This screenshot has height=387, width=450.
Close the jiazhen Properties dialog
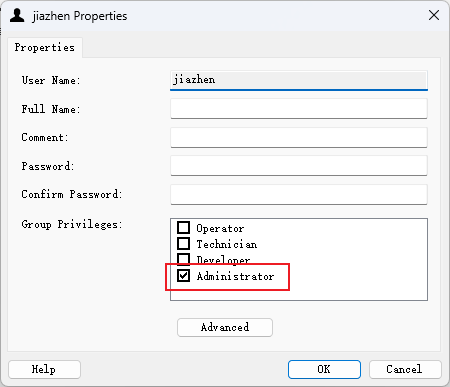click(434, 15)
